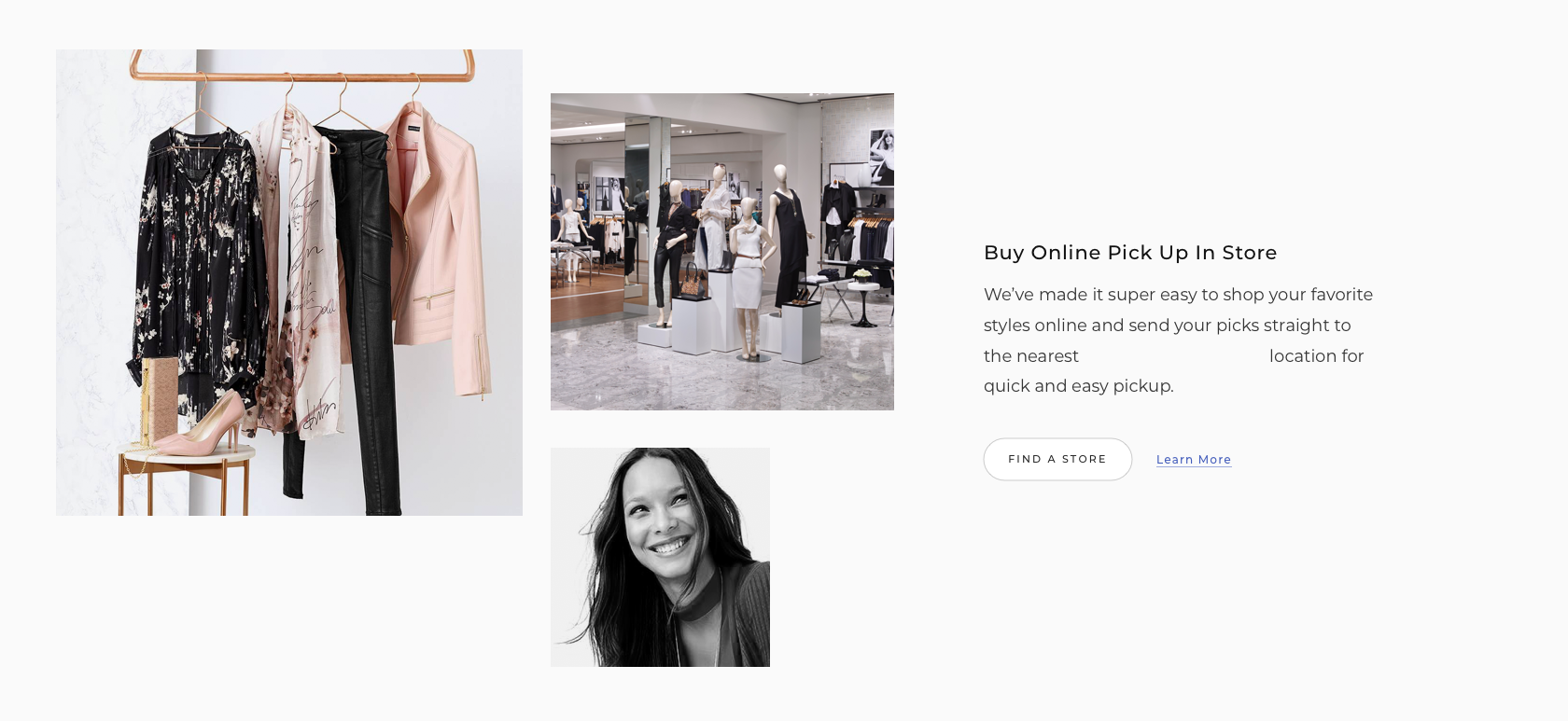Click the pickup description paragraph text
This screenshot has height=721, width=1568.
coord(1178,340)
